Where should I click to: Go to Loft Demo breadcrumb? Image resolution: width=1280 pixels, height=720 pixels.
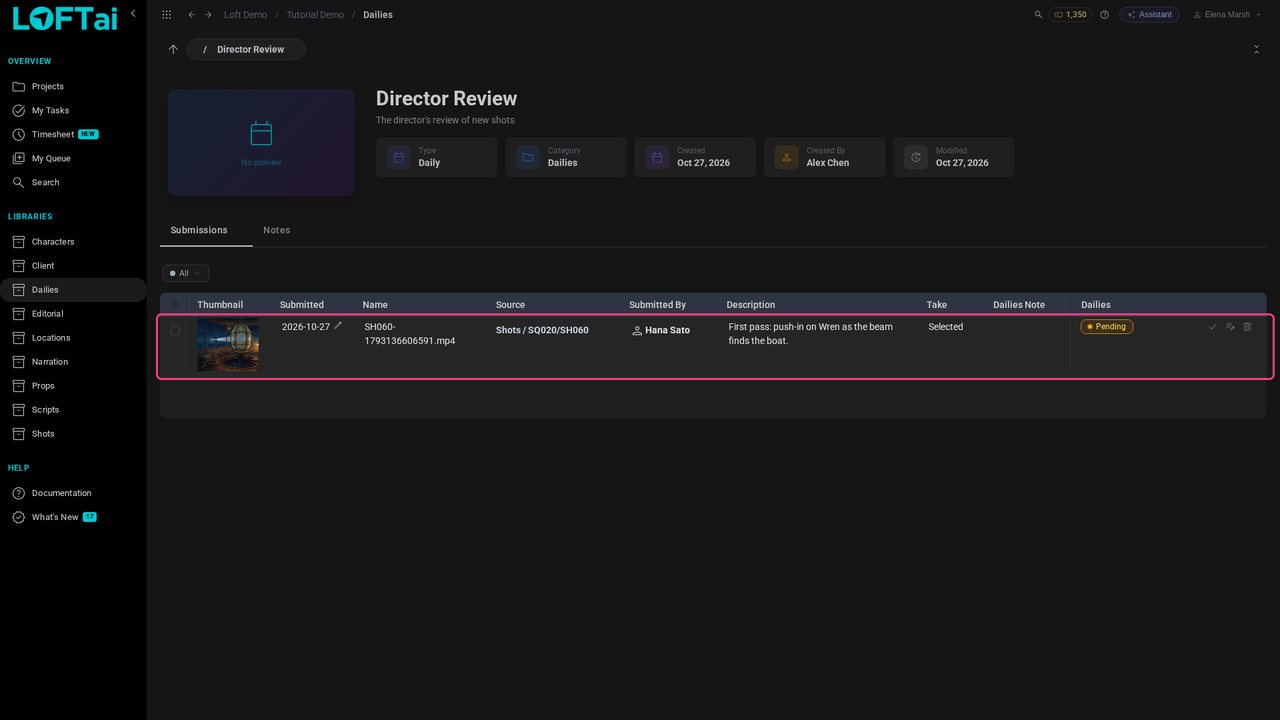click(245, 15)
